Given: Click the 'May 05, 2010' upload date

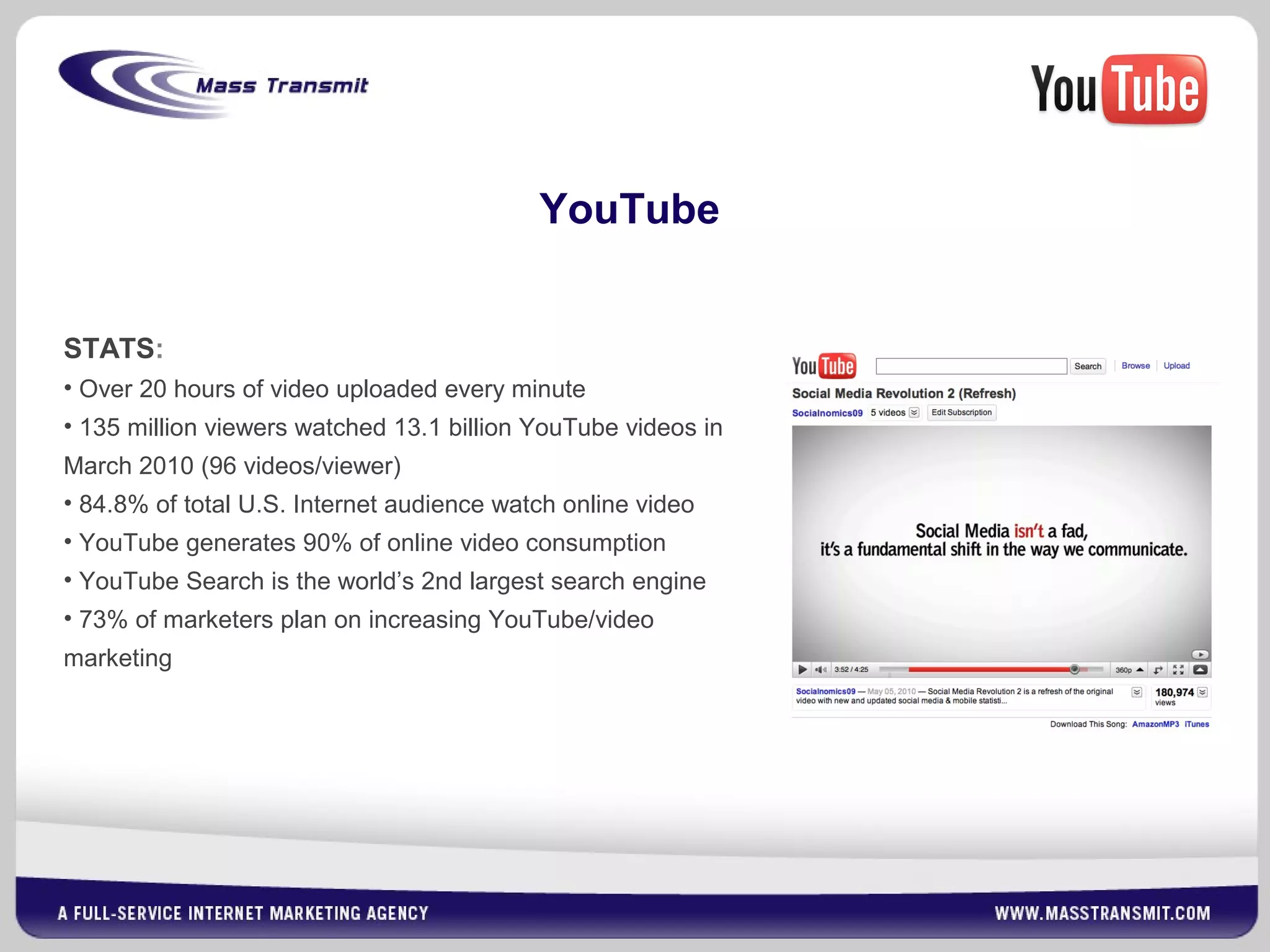Looking at the screenshot, I should pyautogui.click(x=891, y=691).
